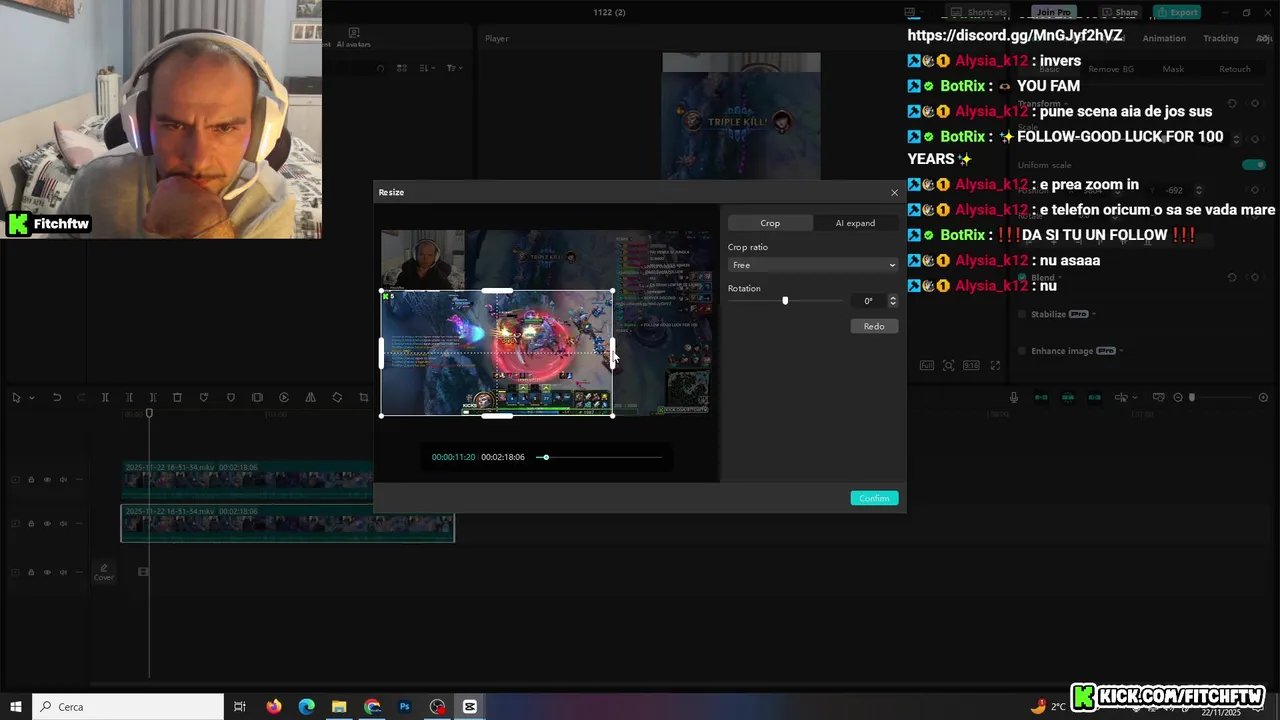Click the Delete left trim icon
The image size is (1280, 720).
click(x=129, y=397)
